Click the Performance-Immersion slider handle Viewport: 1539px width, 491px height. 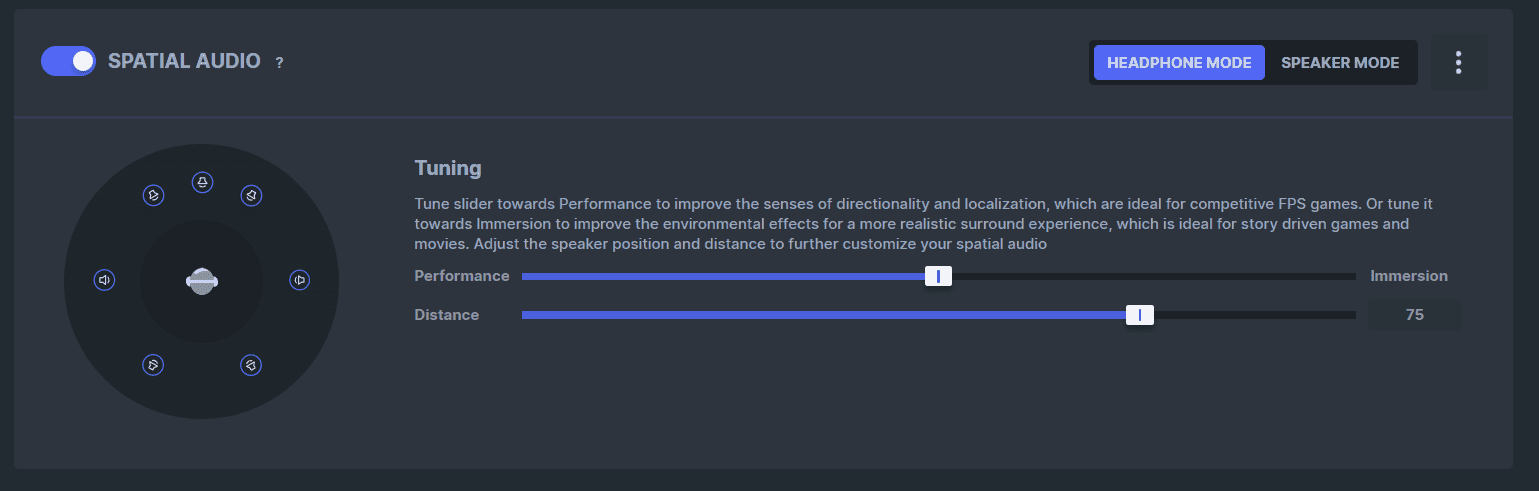[x=938, y=276]
